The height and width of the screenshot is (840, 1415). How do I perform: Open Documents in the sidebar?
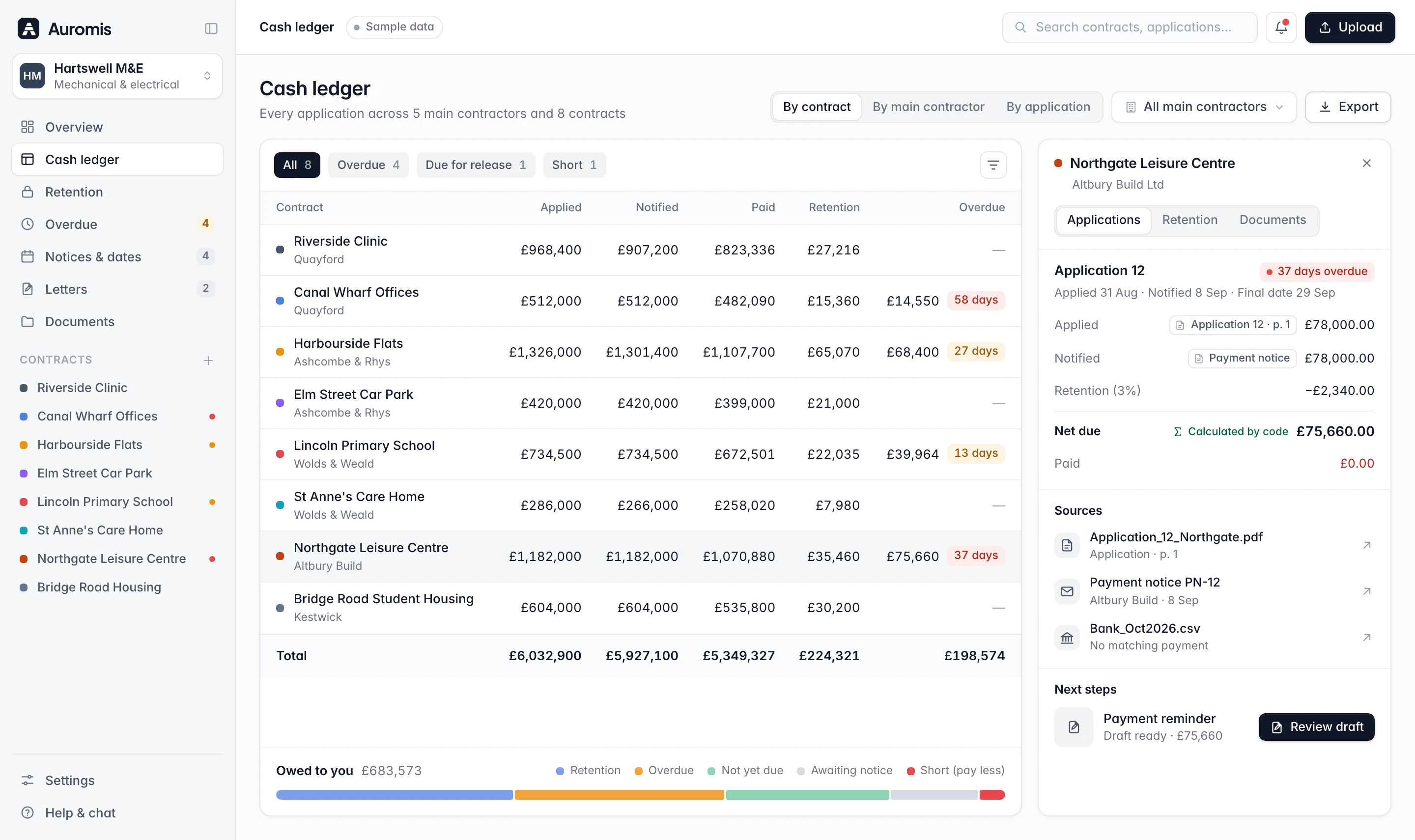coord(117,321)
